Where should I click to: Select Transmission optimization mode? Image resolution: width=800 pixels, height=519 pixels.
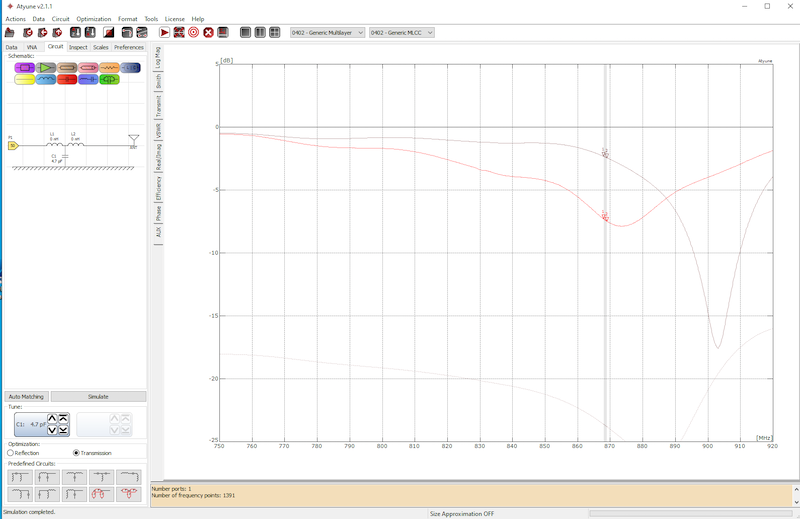click(x=77, y=453)
